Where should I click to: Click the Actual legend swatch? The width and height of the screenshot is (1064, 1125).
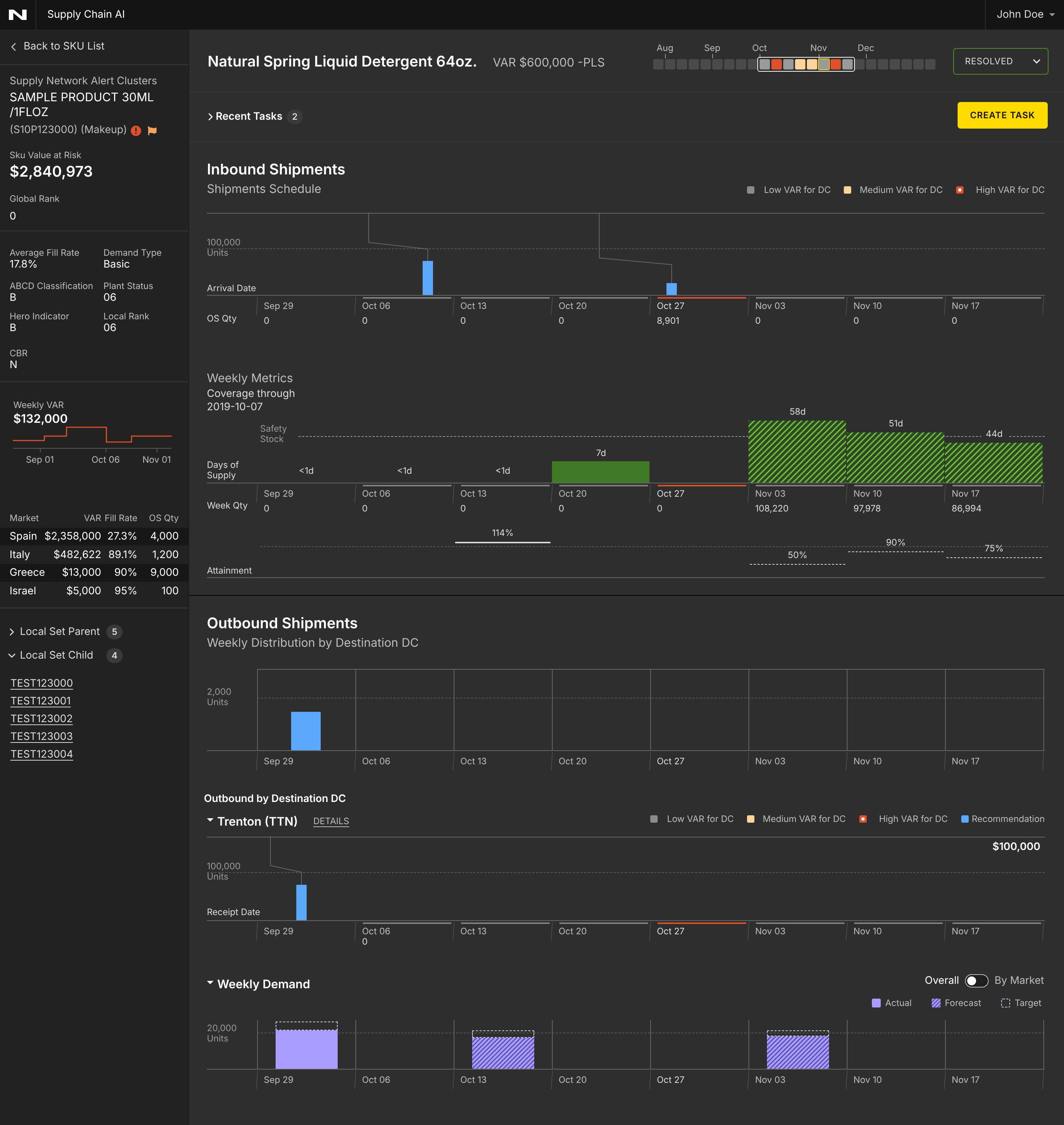click(876, 1003)
